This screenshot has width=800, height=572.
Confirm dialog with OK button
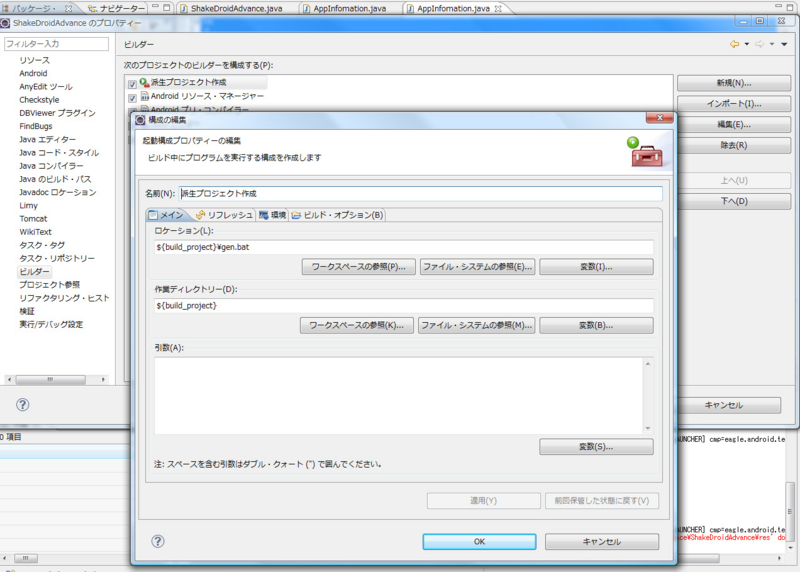(480, 542)
